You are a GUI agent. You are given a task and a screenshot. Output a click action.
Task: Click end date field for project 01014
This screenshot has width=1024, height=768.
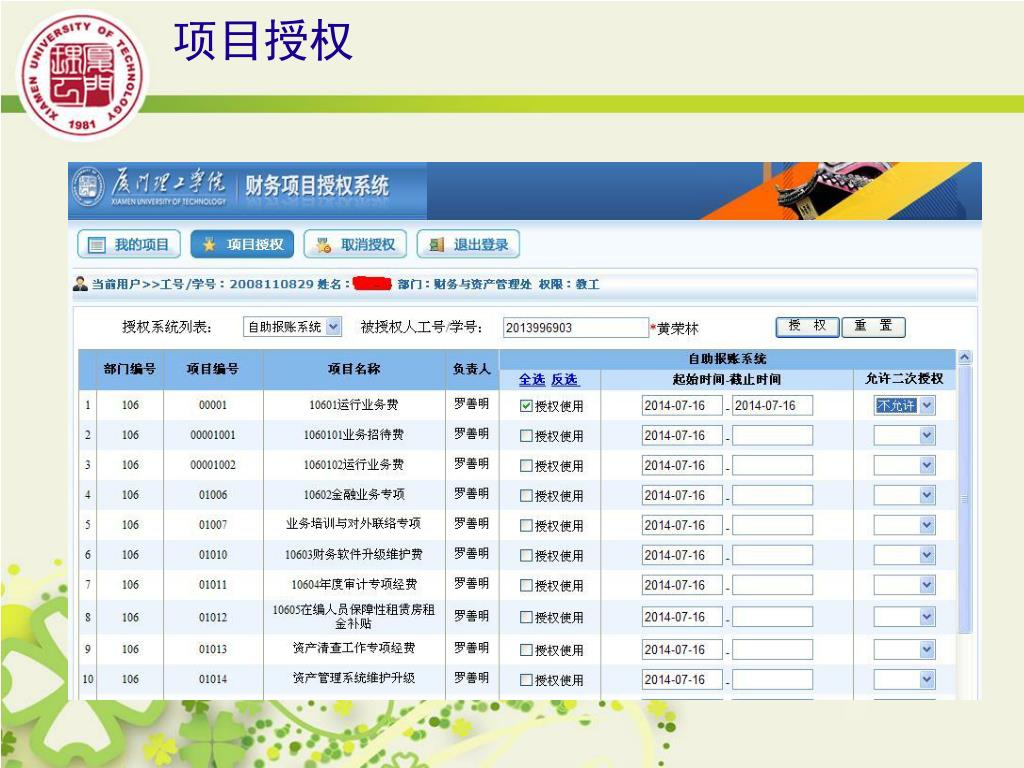pos(773,680)
